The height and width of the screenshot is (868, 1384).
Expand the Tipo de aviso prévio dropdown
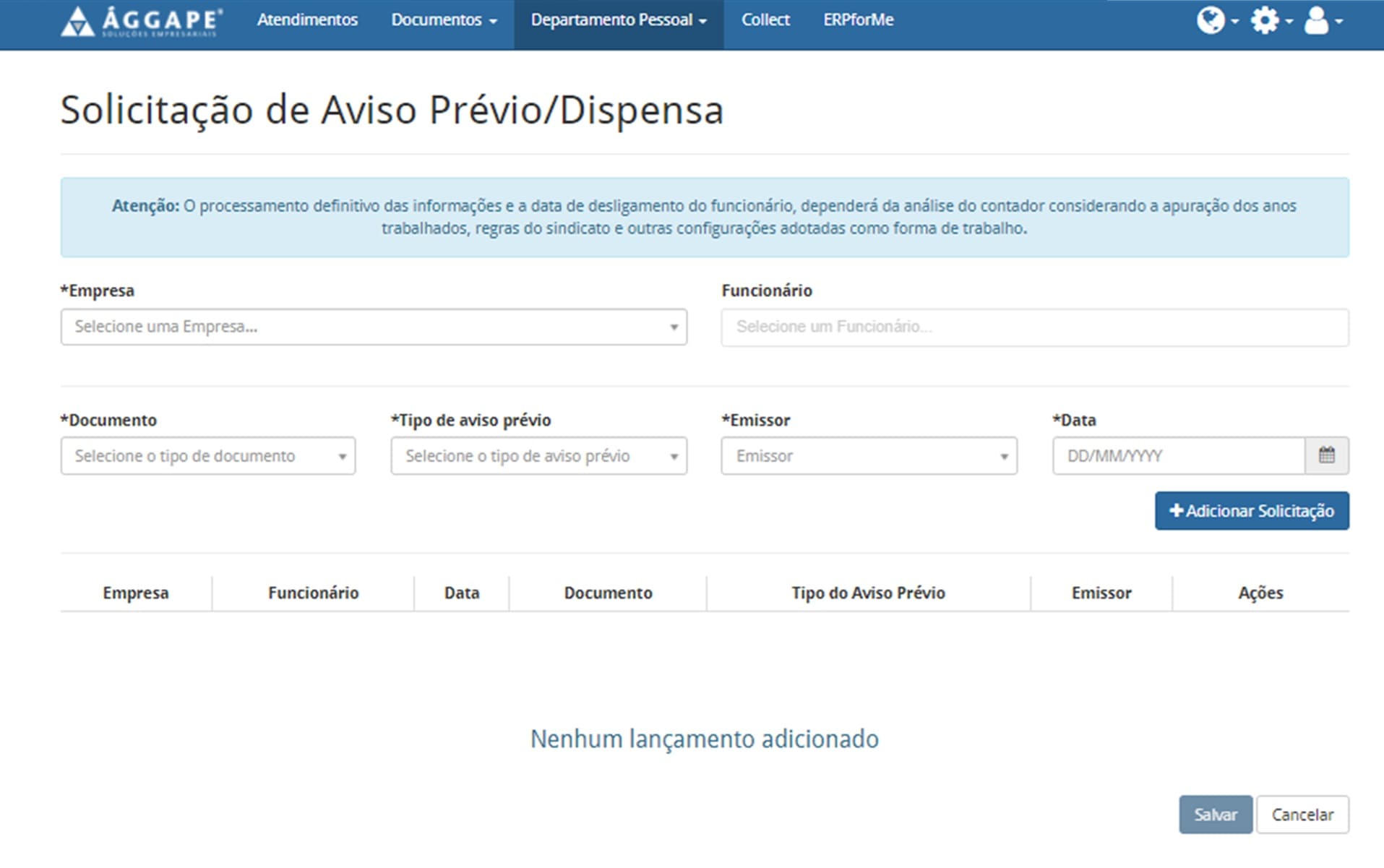[538, 456]
